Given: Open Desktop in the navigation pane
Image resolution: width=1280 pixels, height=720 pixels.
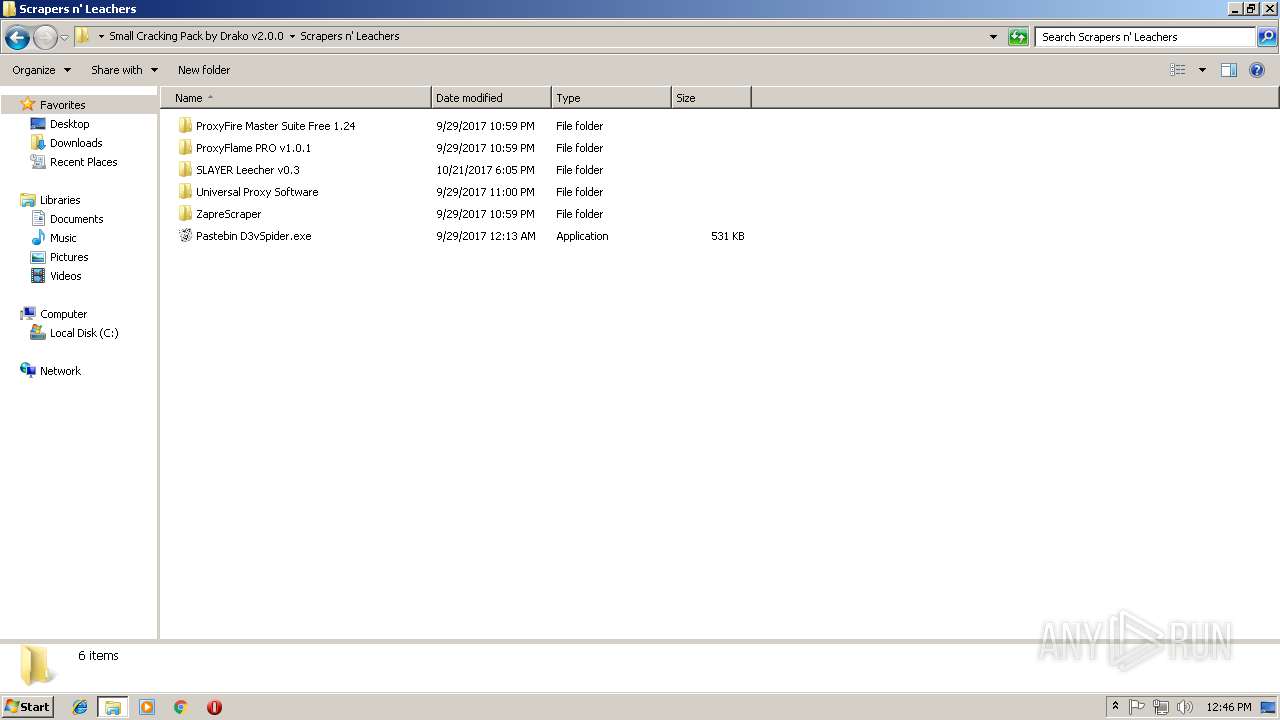Looking at the screenshot, I should tap(69, 124).
